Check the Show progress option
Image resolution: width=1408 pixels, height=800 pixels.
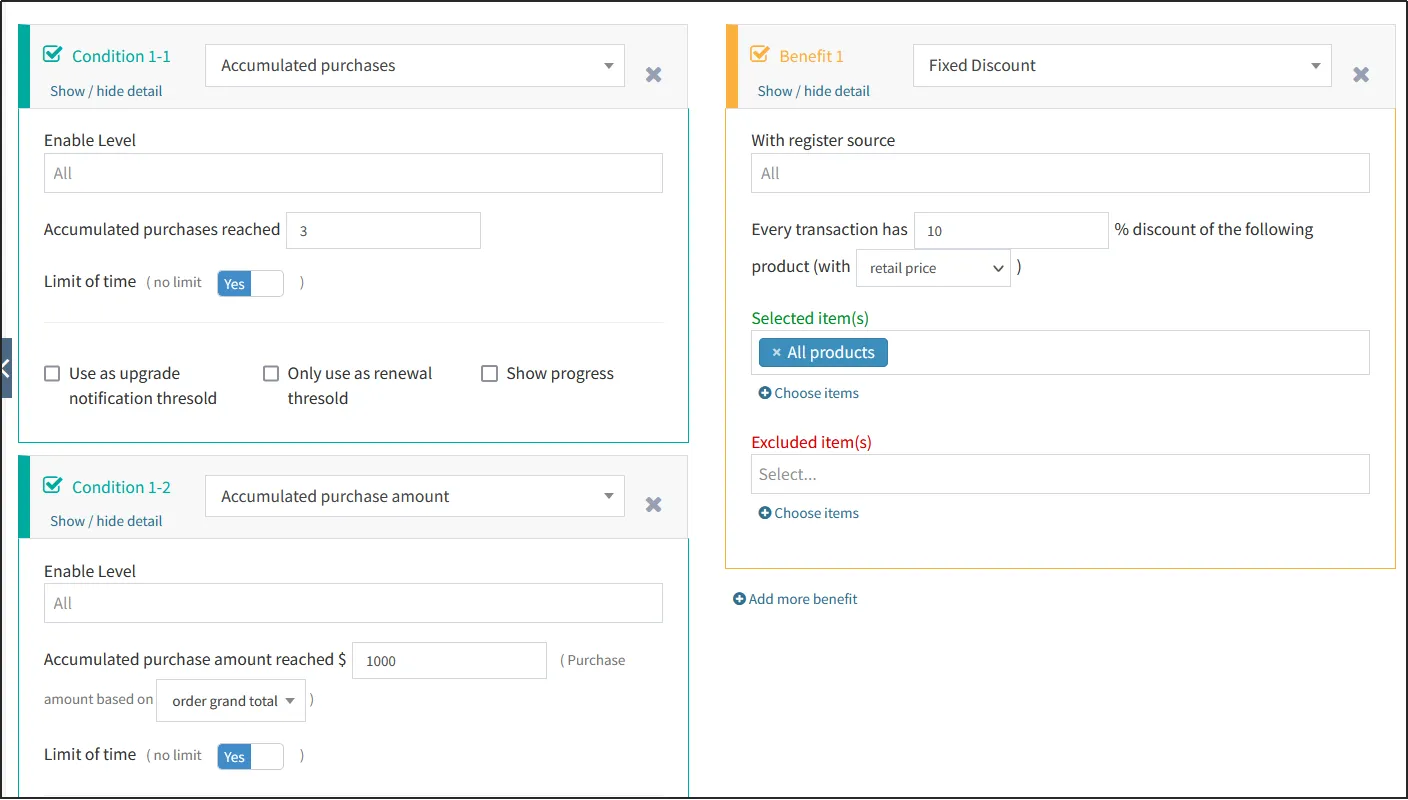tap(489, 374)
